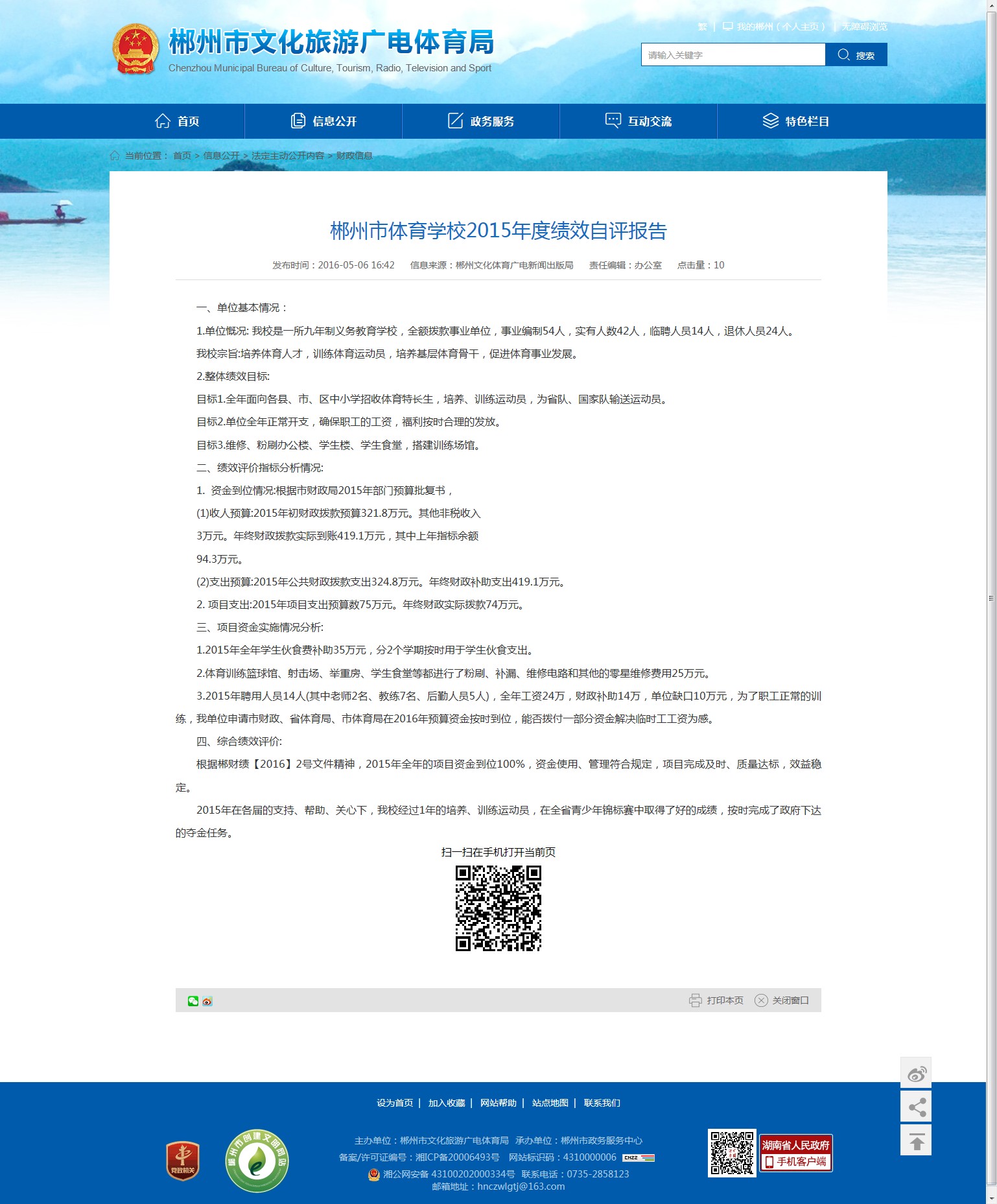Go to 法定主动公开内容 in breadcrumb
This screenshot has height=1204, width=997.
[x=288, y=156]
